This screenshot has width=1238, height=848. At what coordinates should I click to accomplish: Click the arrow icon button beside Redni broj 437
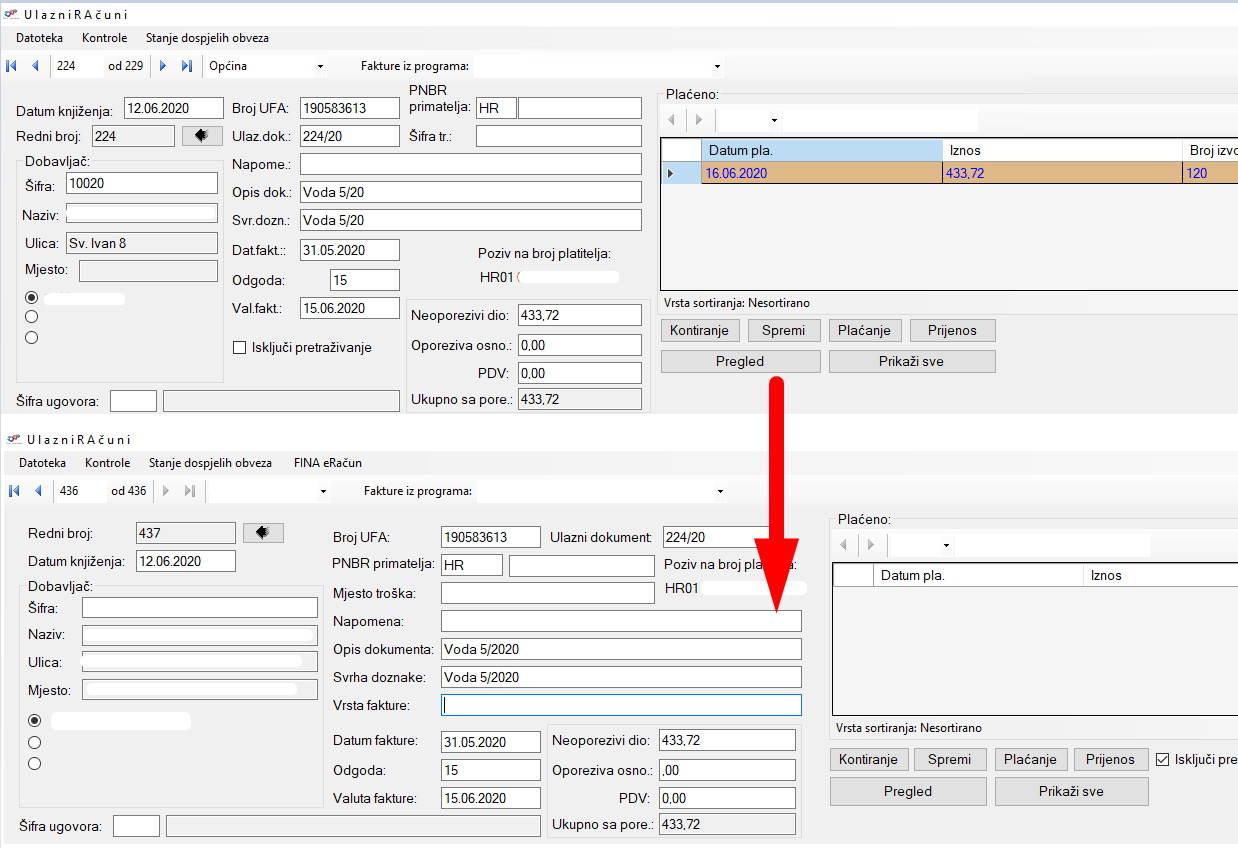tap(263, 533)
